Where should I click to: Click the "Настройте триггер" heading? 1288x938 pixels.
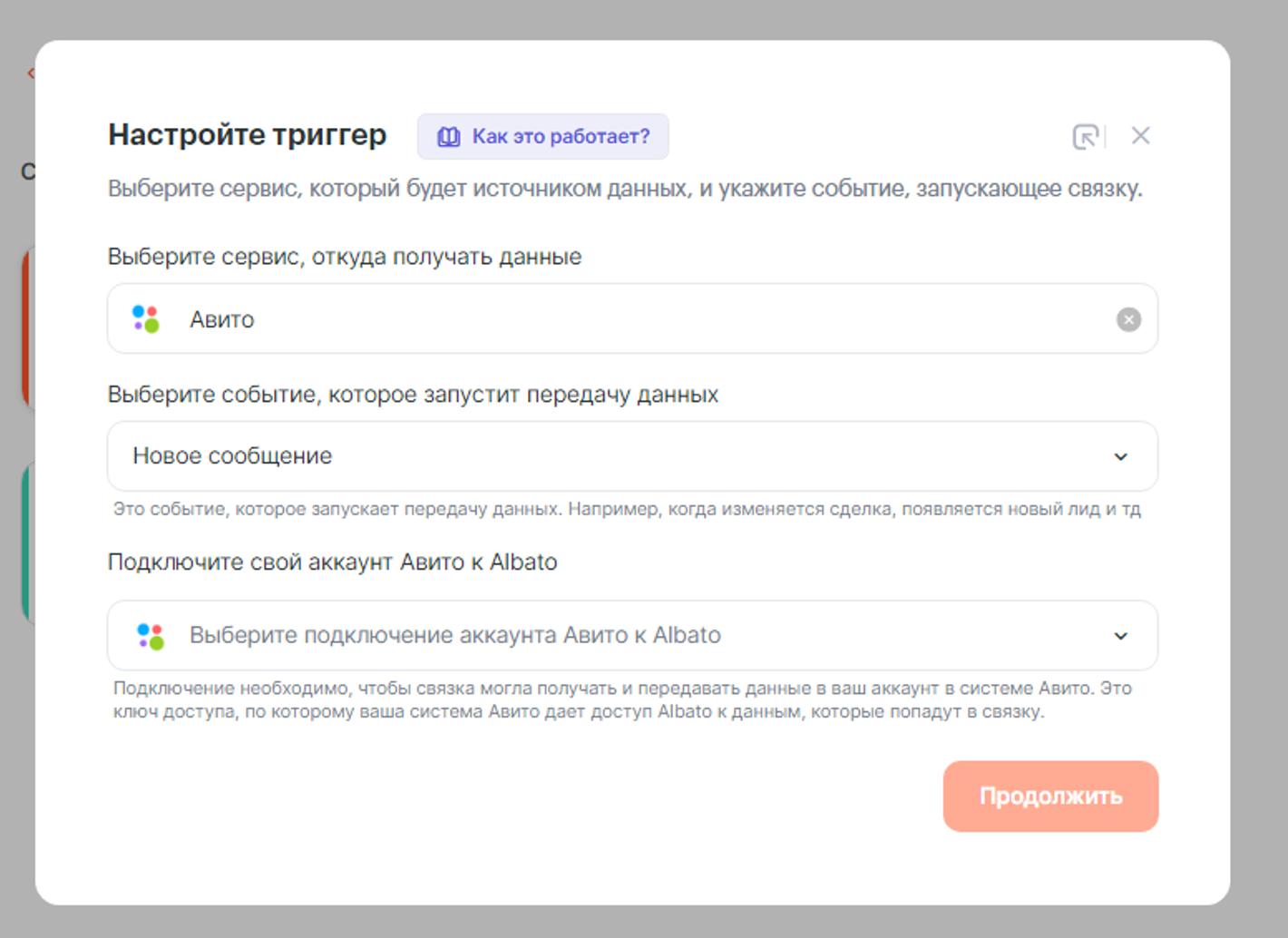point(247,135)
